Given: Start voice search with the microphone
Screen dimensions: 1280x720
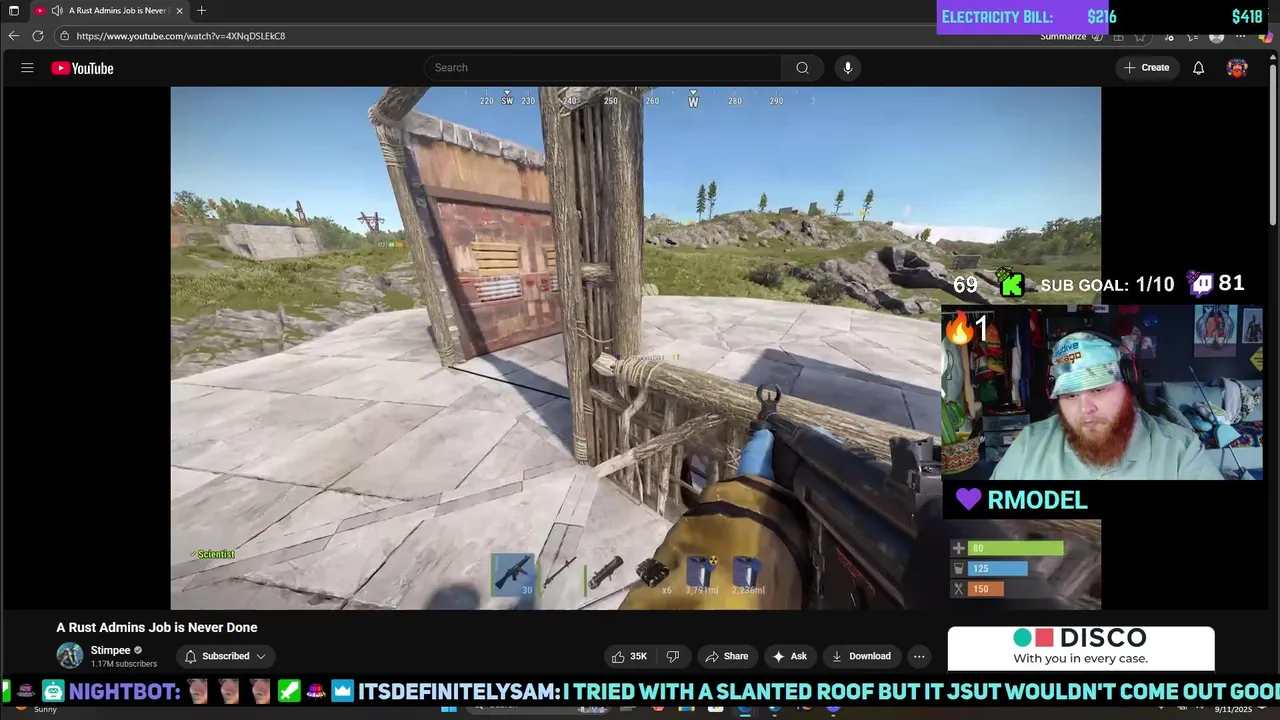Looking at the screenshot, I should pyautogui.click(x=847, y=68).
